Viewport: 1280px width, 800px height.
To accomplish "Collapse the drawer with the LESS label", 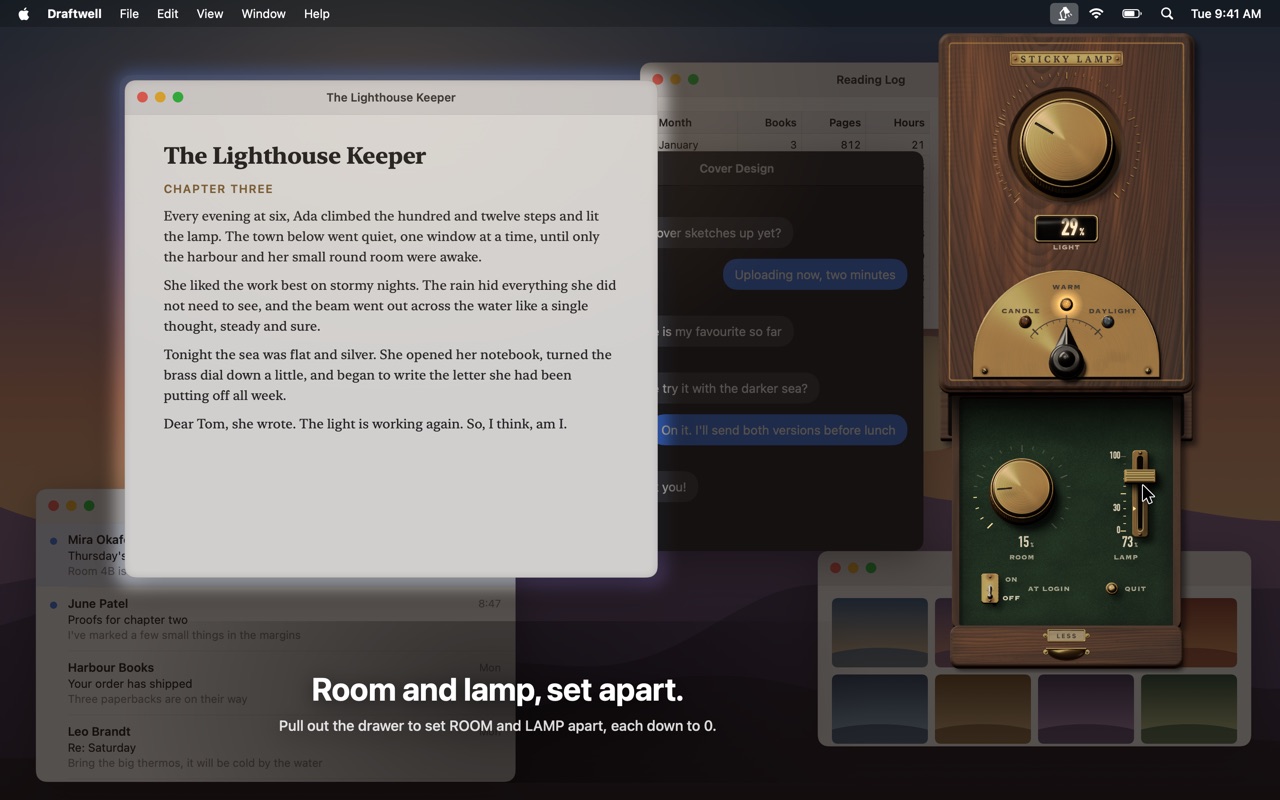I will pos(1066,636).
